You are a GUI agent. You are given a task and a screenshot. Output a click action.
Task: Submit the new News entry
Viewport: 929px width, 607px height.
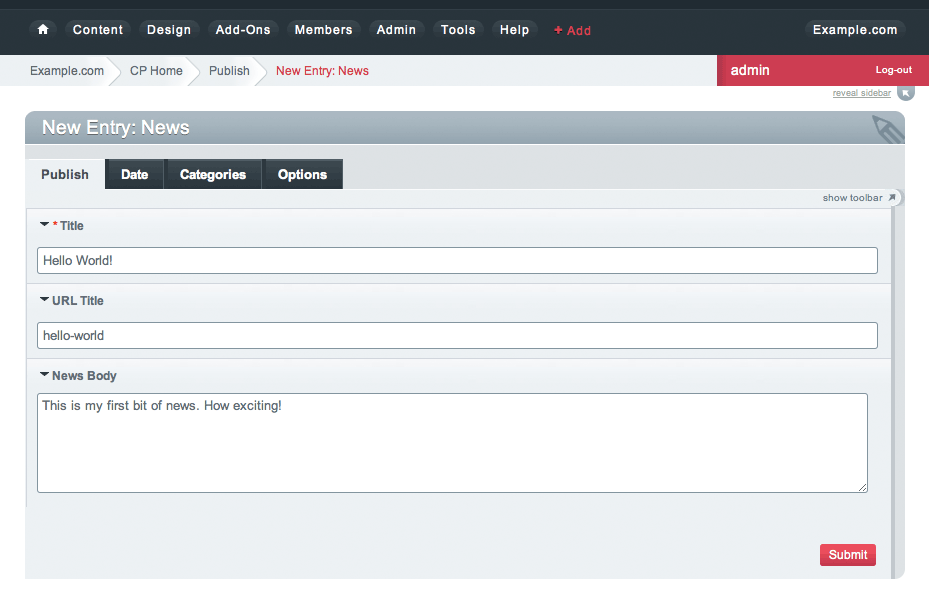tap(847, 554)
